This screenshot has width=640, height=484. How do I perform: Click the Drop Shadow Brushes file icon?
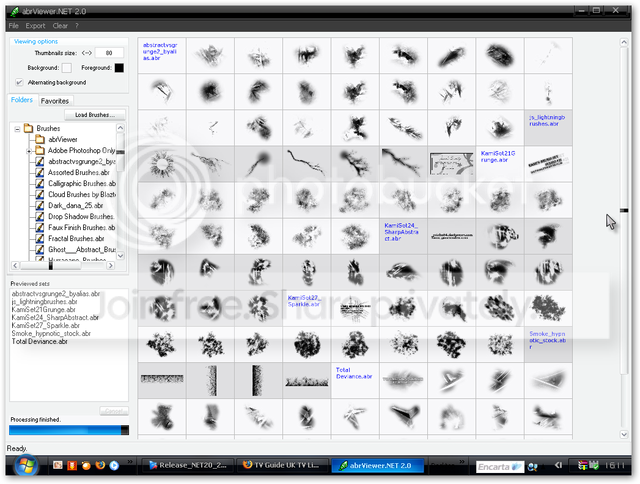(x=40, y=217)
